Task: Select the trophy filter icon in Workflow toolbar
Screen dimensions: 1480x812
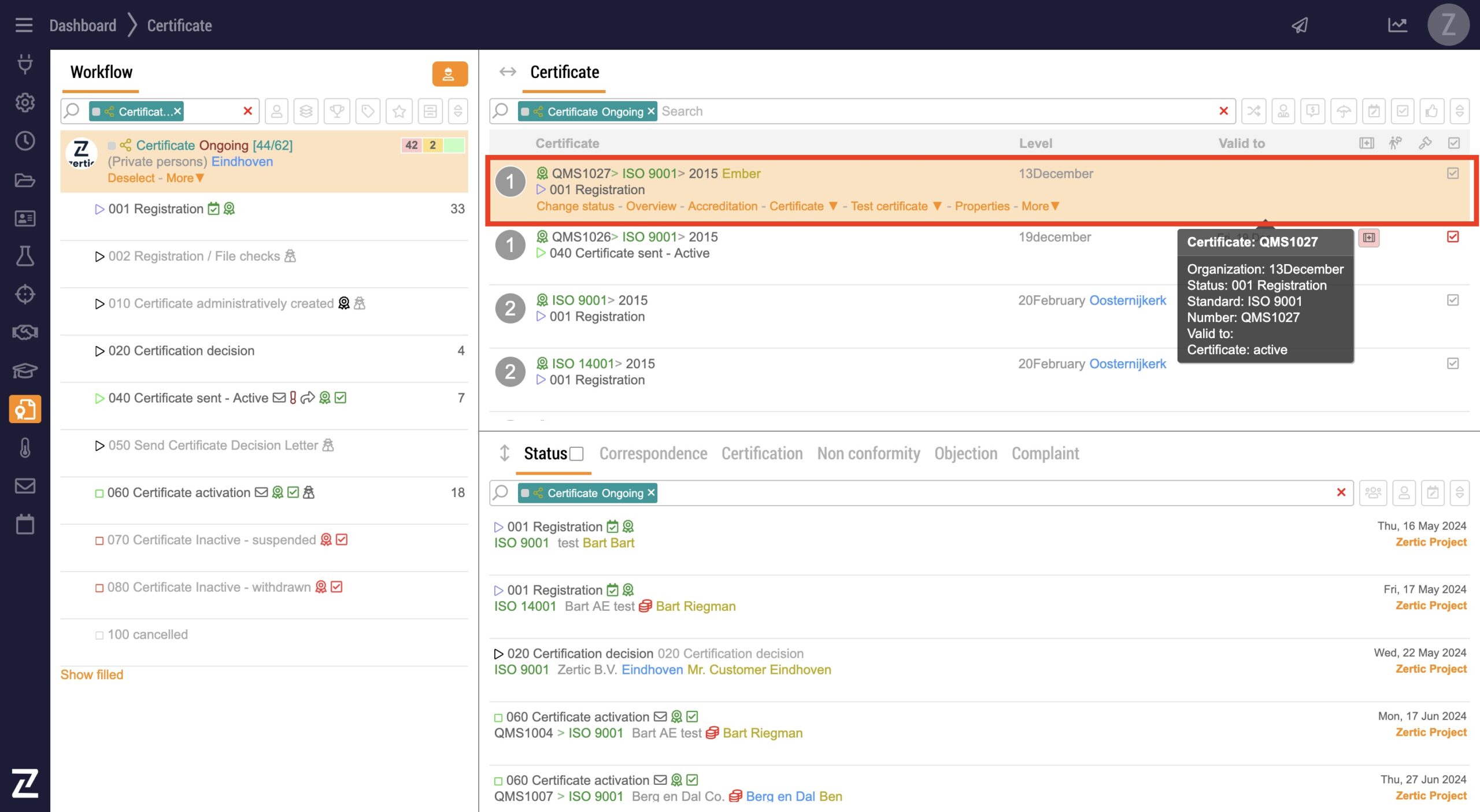Action: click(337, 111)
